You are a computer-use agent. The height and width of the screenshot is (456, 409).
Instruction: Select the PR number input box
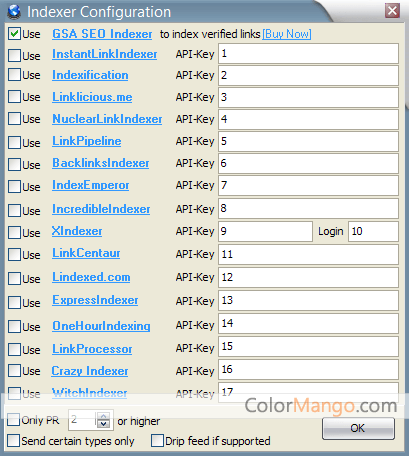tap(83, 420)
